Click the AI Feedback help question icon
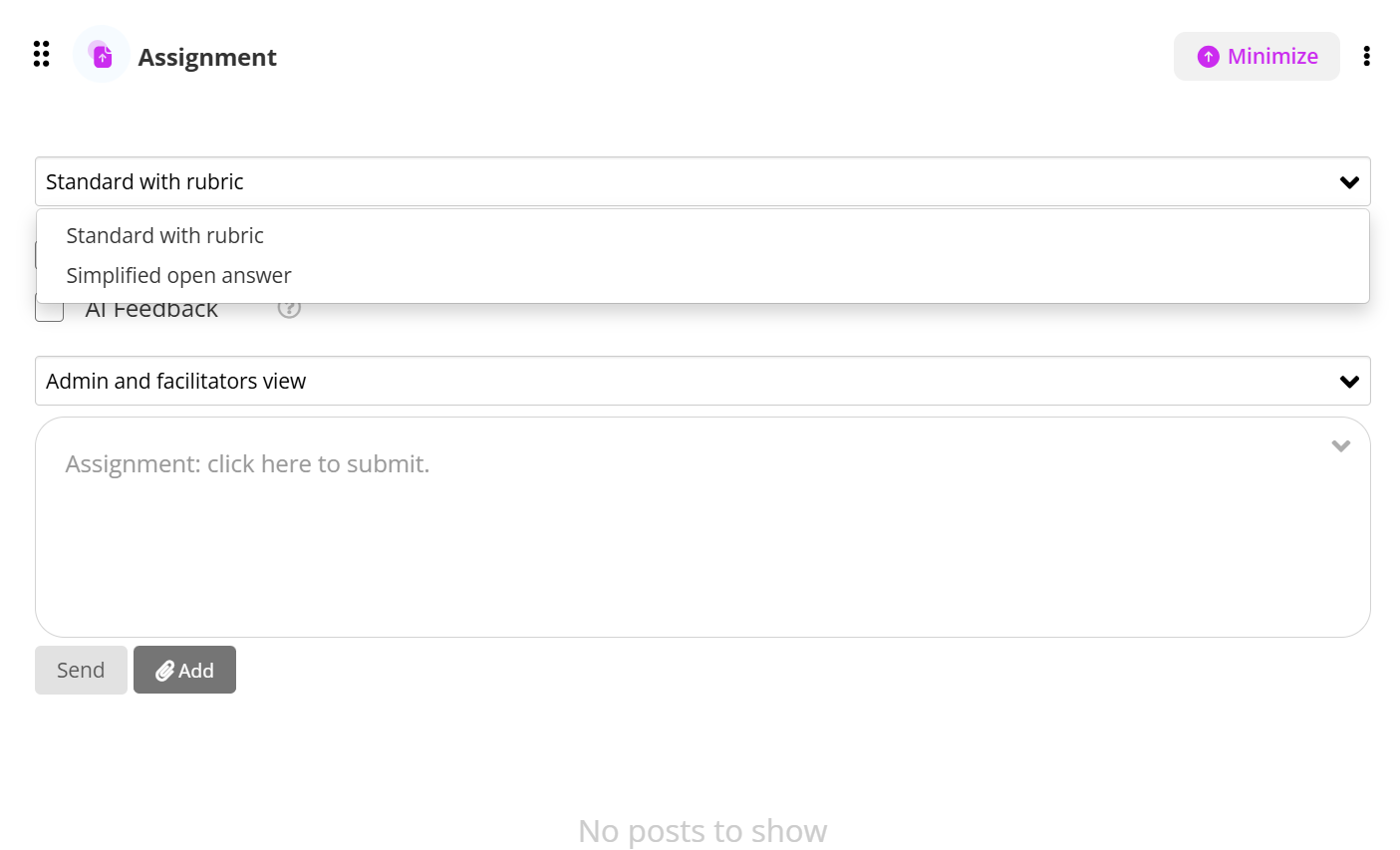 [289, 309]
